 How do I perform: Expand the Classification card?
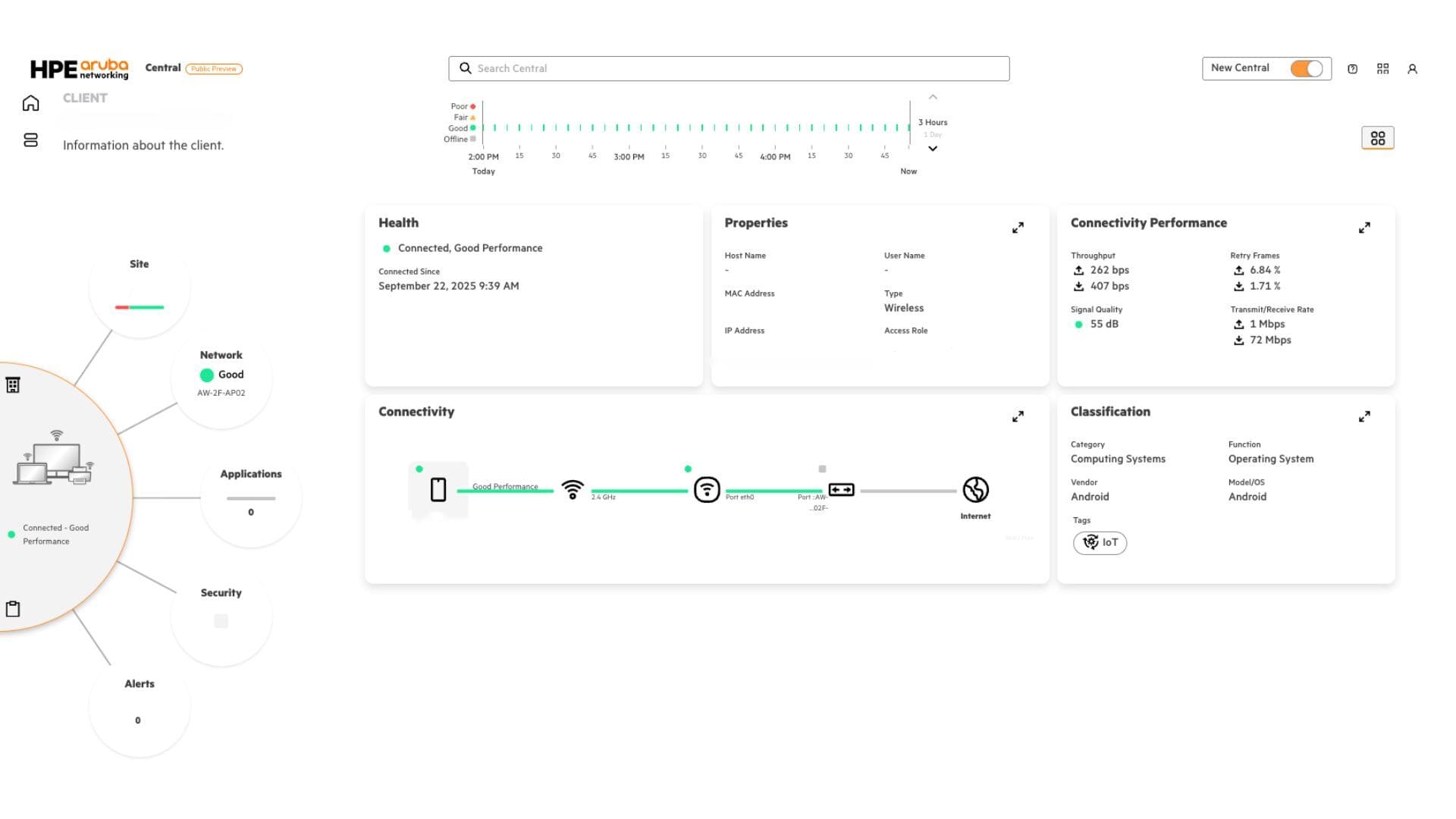1363,416
